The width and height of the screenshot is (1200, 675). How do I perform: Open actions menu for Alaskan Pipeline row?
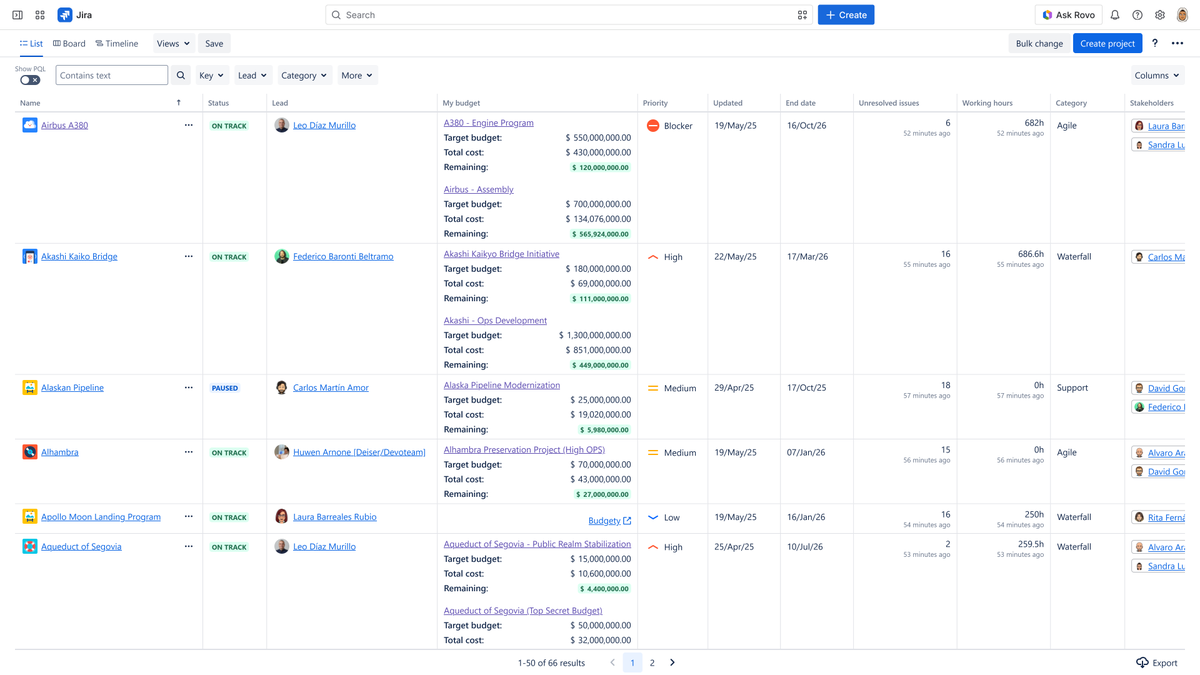188,387
